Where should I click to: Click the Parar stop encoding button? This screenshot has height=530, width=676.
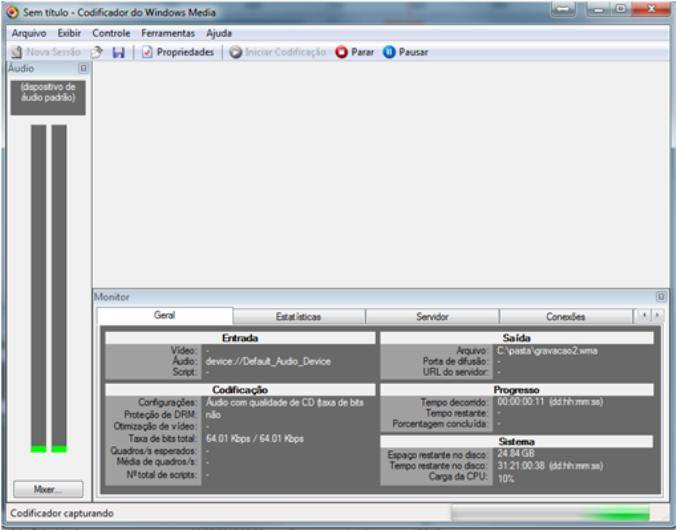click(354, 52)
